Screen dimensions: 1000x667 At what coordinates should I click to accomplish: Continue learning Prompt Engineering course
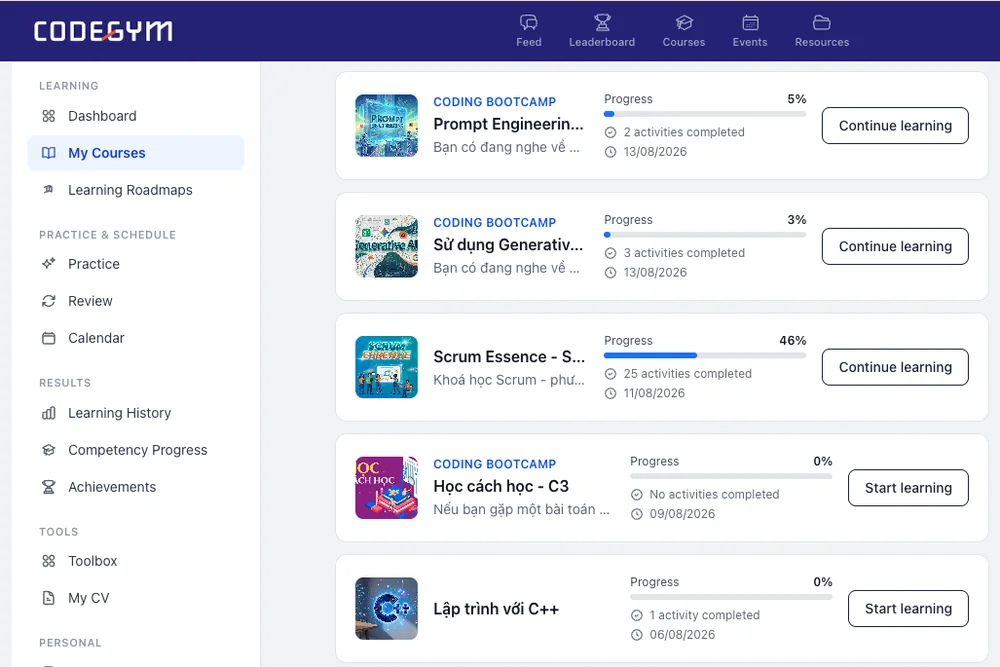[895, 126]
